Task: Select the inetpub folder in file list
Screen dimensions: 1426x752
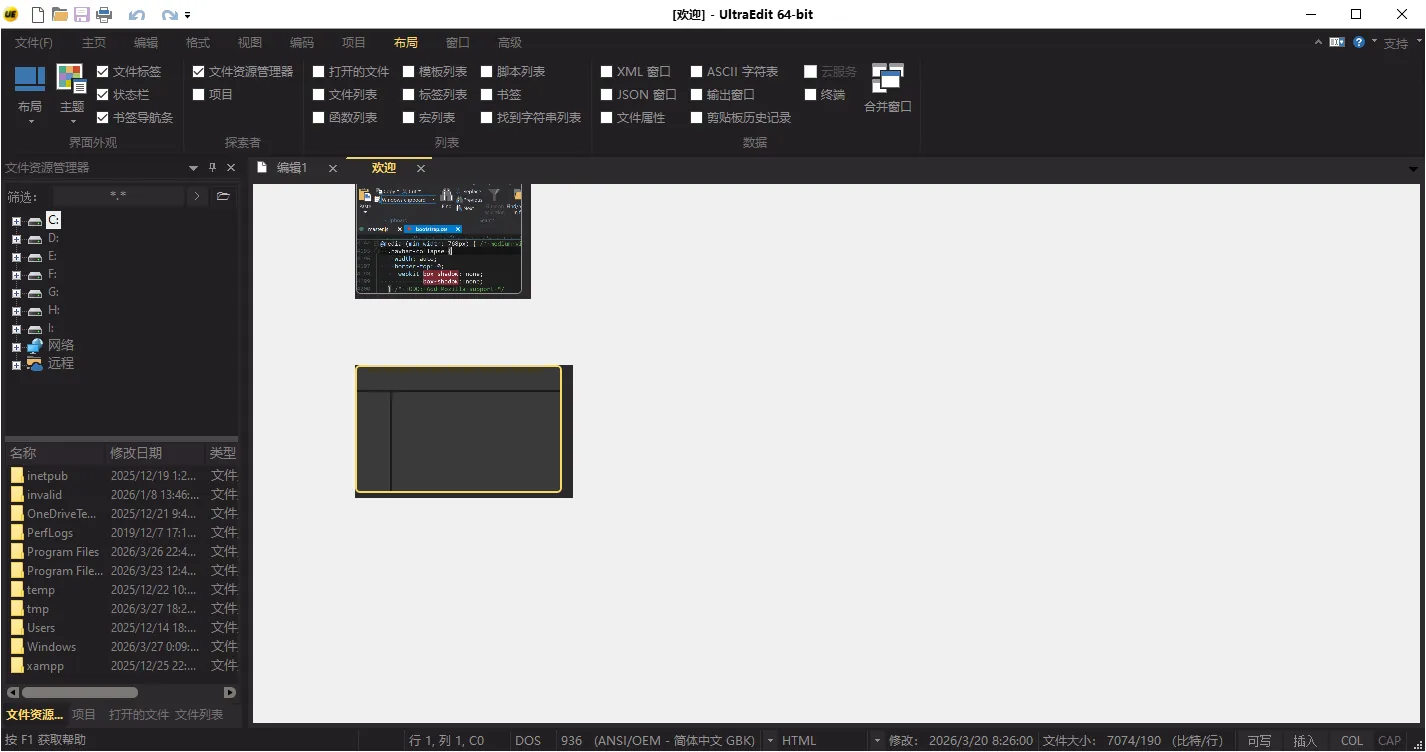Action: pyautogui.click(x=47, y=476)
